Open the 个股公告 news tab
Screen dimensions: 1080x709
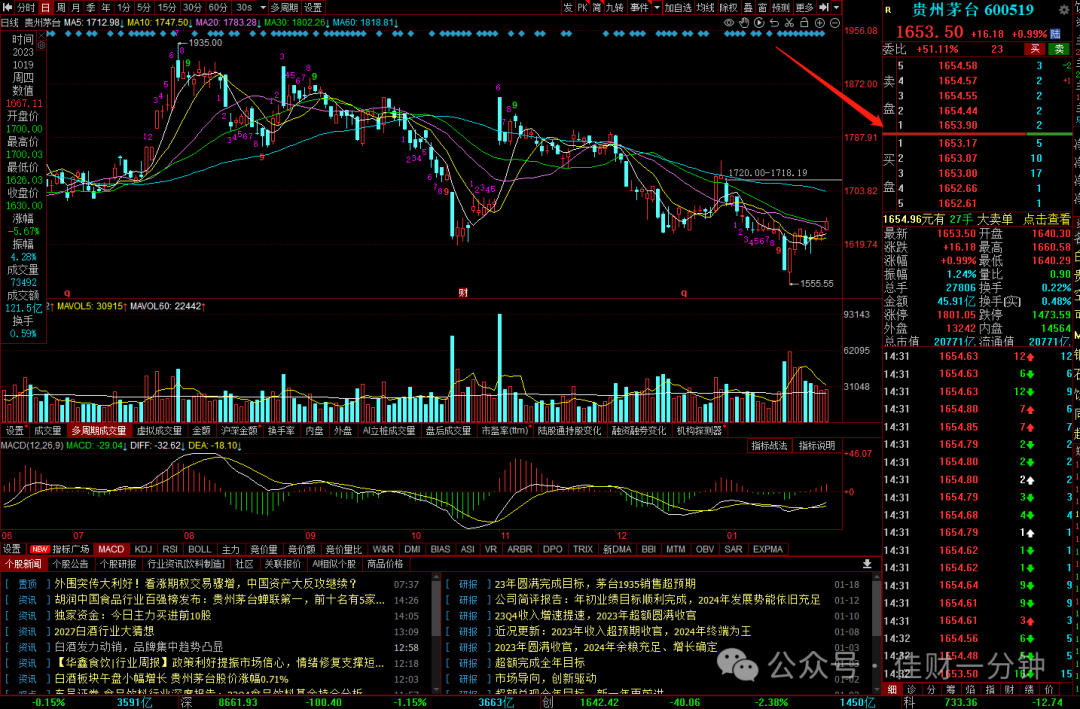(70, 564)
